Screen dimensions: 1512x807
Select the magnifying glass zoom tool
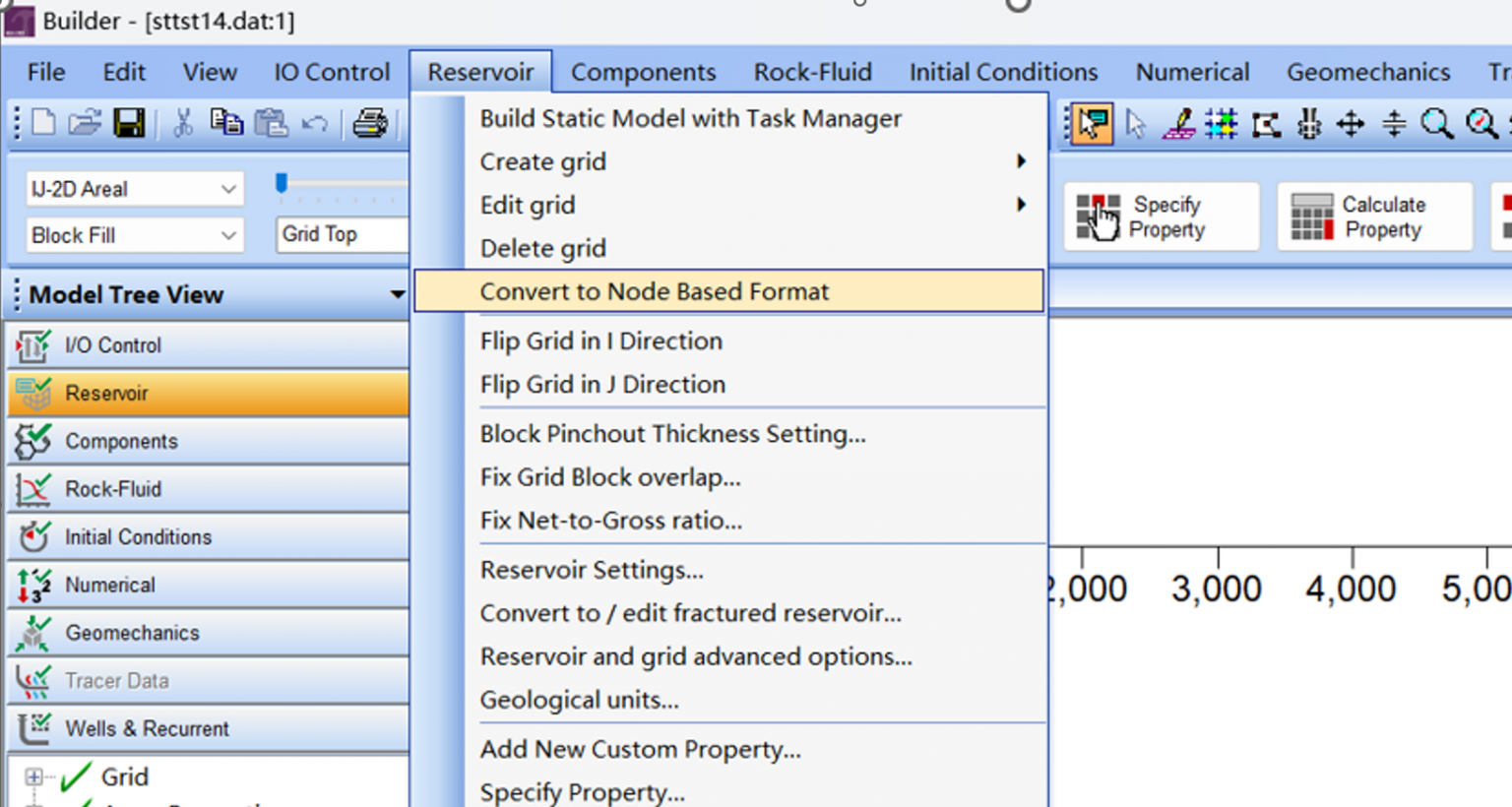tap(1436, 124)
